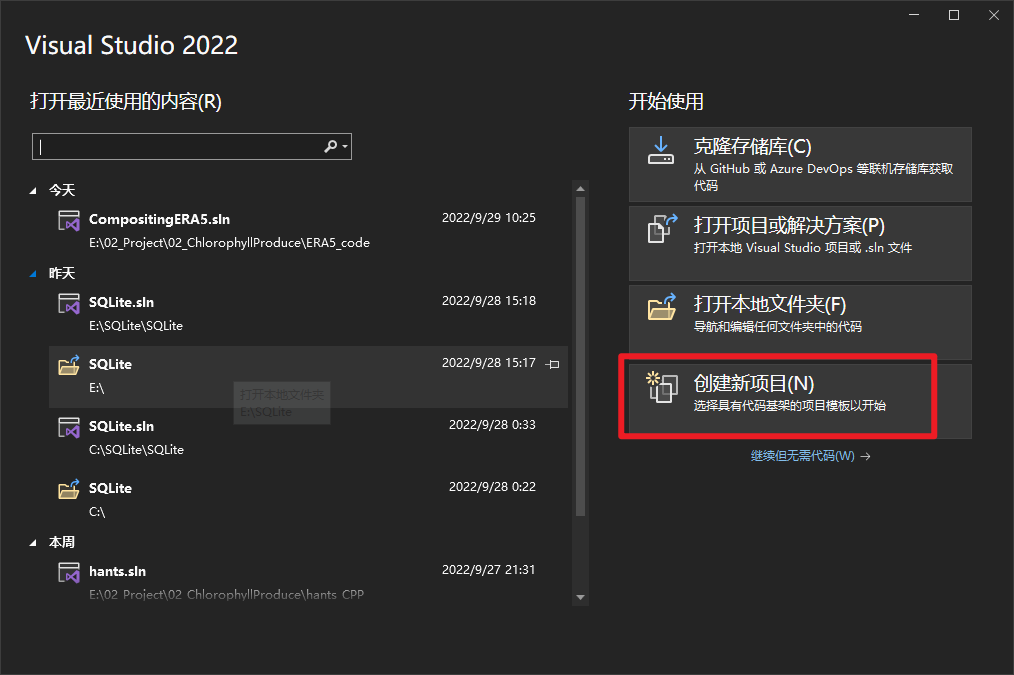Click the Clone repository download icon

(661, 151)
